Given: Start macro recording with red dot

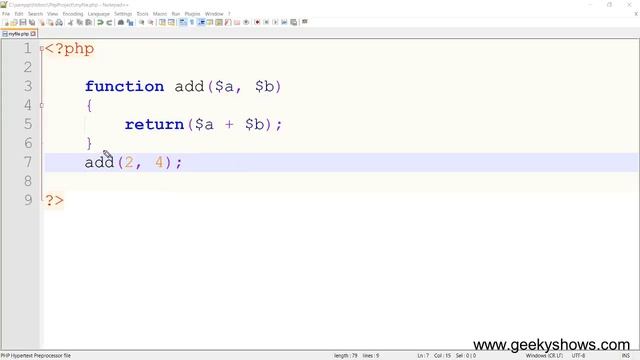Looking at the screenshot, I should coord(257,22).
